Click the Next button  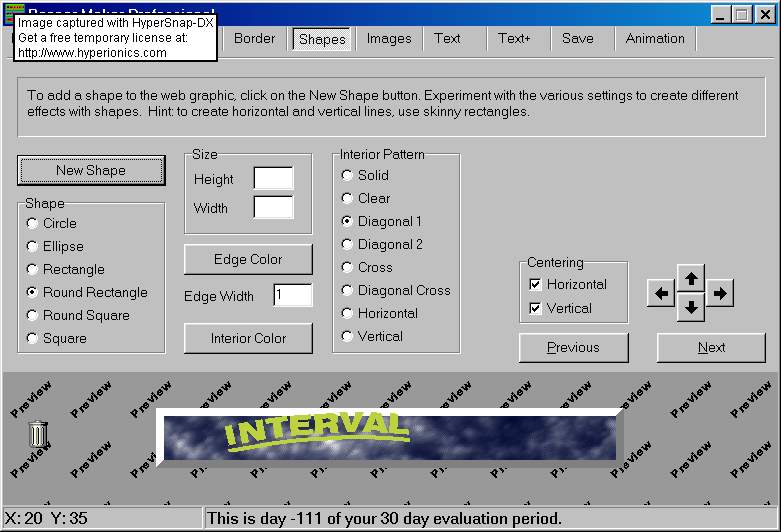(x=711, y=347)
